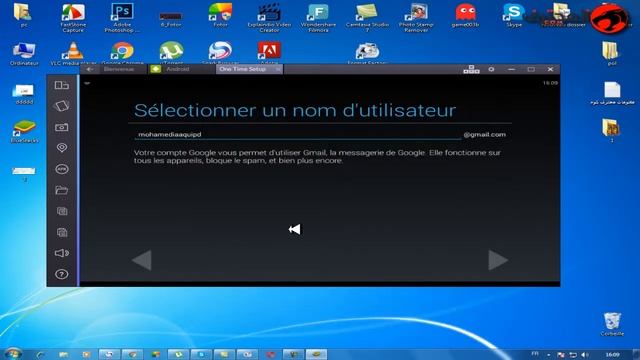Click the taskbar system volume icon

[x=584, y=355]
